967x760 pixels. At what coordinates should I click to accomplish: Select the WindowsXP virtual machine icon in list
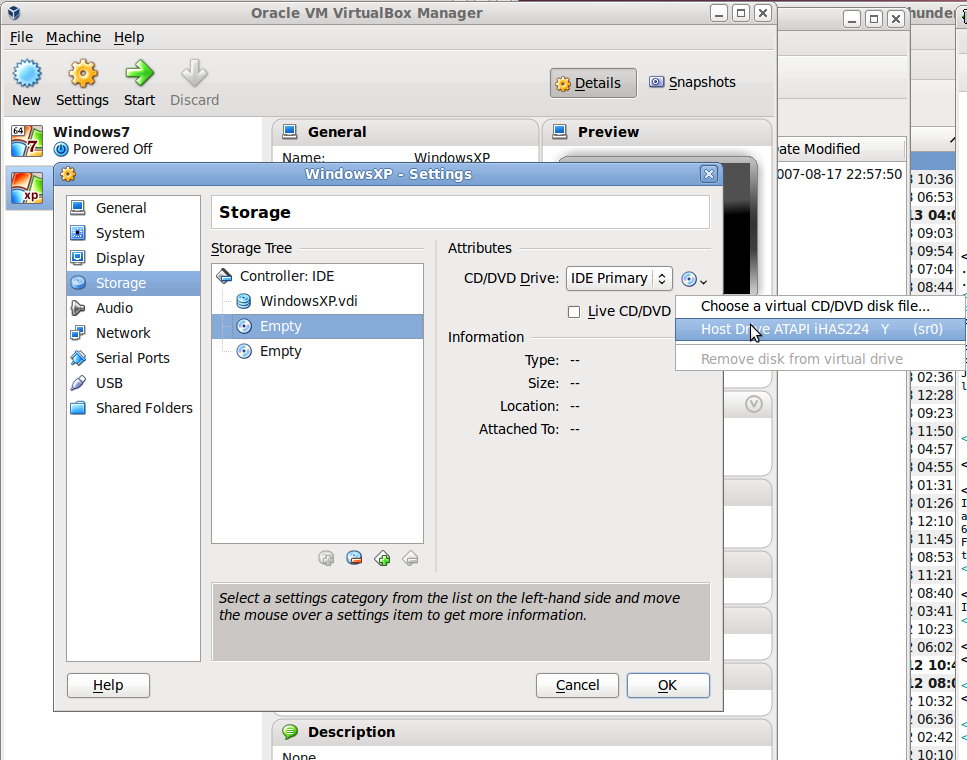(27, 188)
